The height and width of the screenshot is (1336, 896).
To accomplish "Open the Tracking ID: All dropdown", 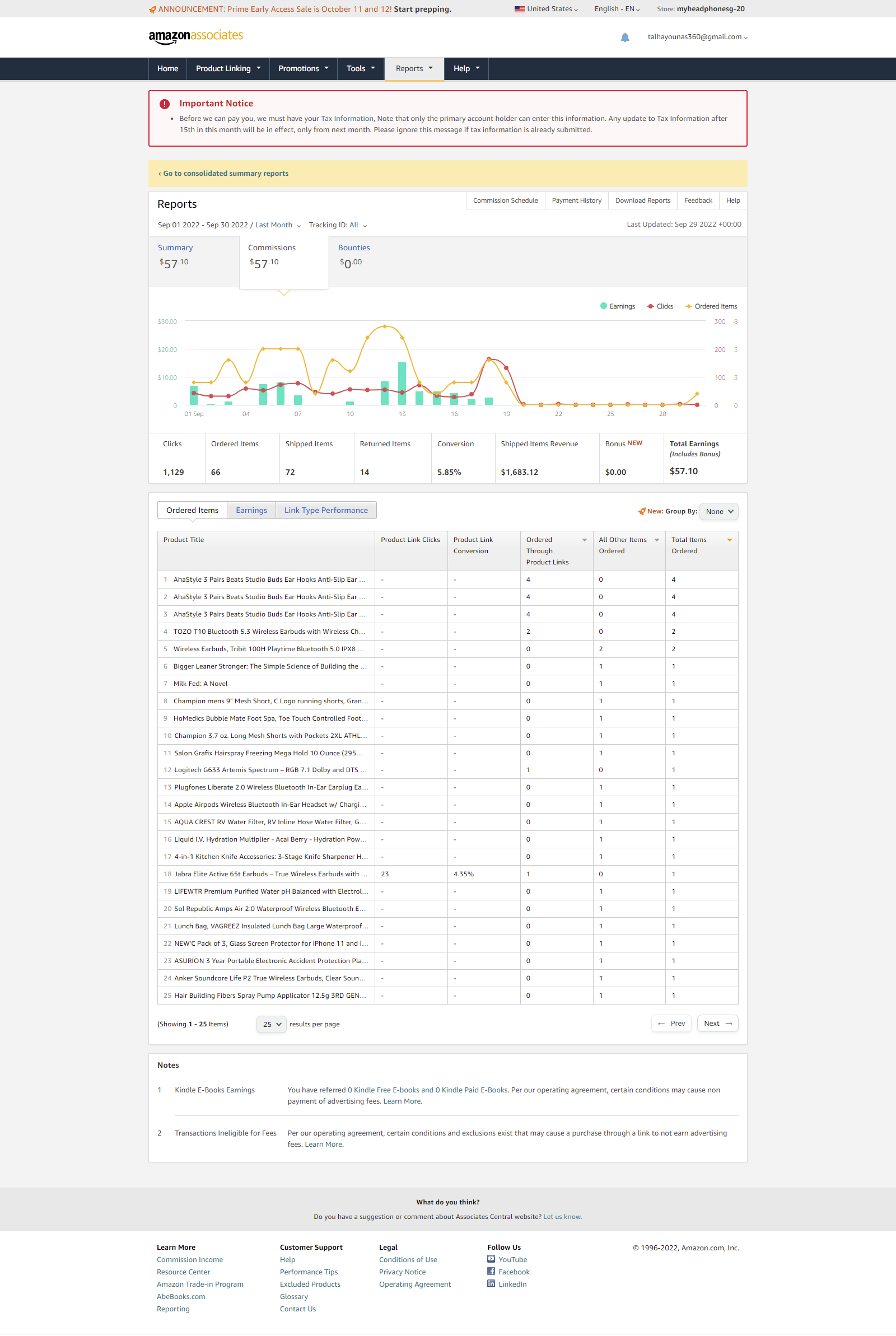I will tap(338, 225).
